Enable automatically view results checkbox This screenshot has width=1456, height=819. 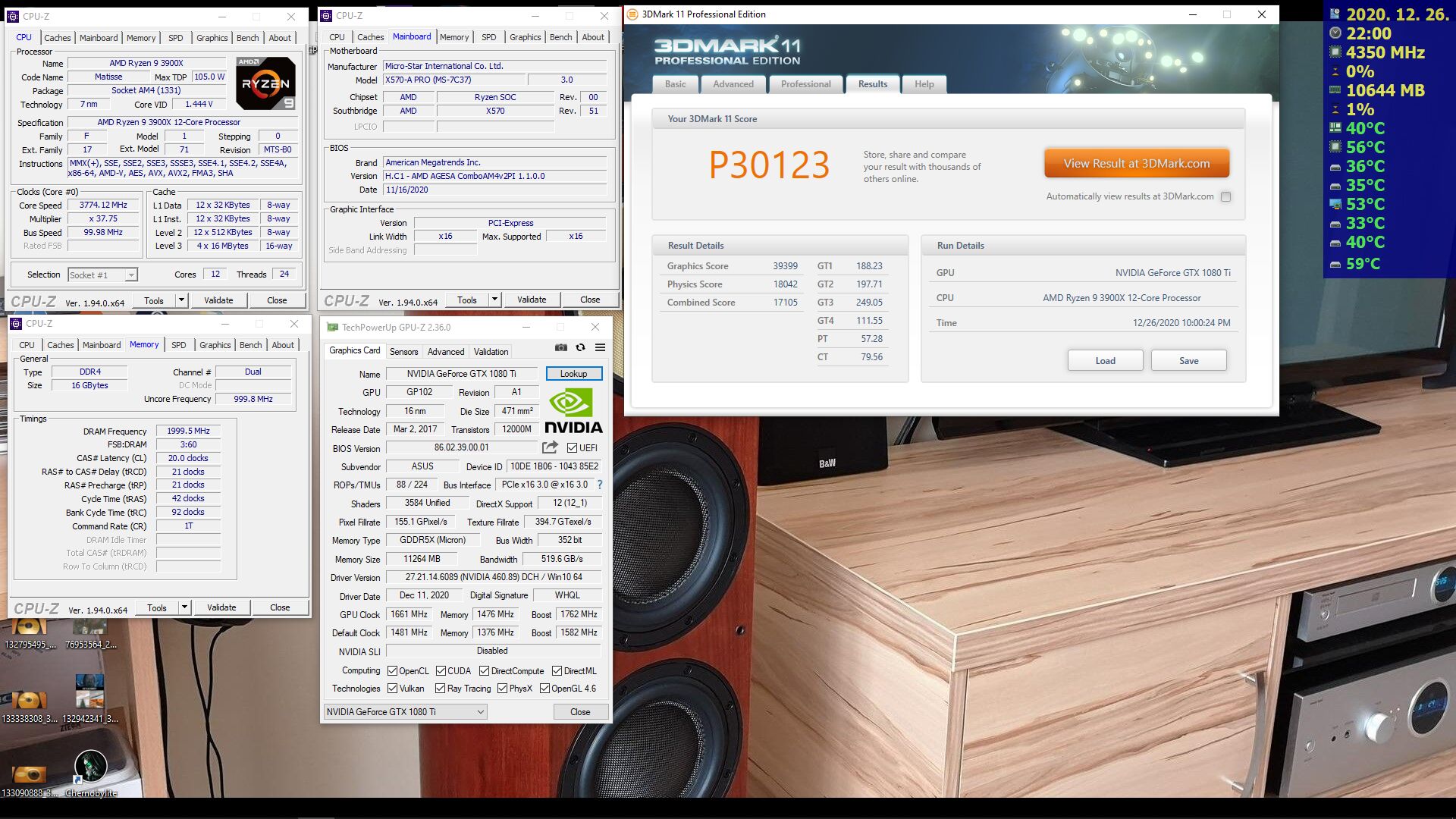pyautogui.click(x=1225, y=196)
